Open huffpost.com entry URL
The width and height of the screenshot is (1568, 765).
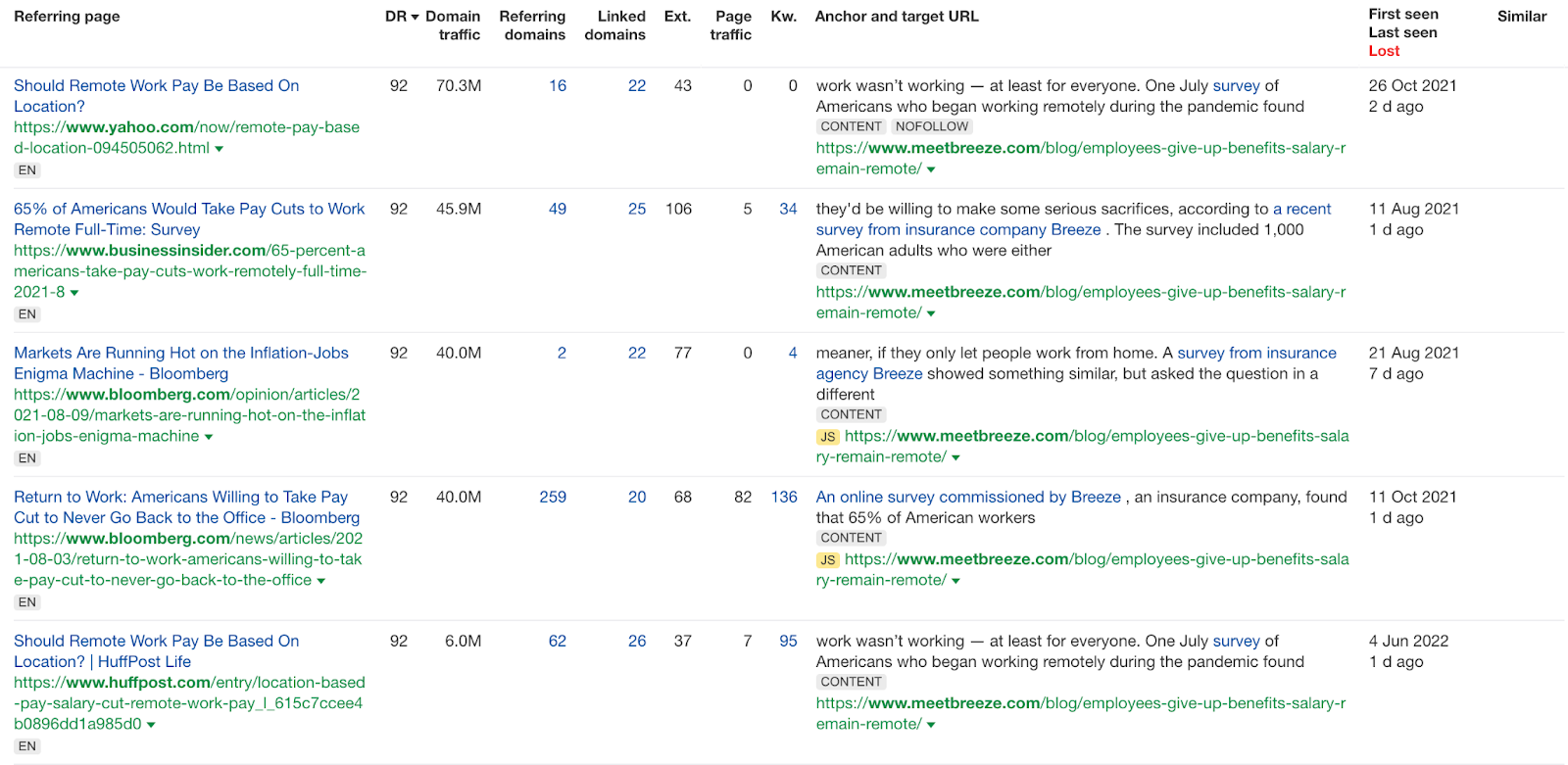pyautogui.click(x=189, y=703)
